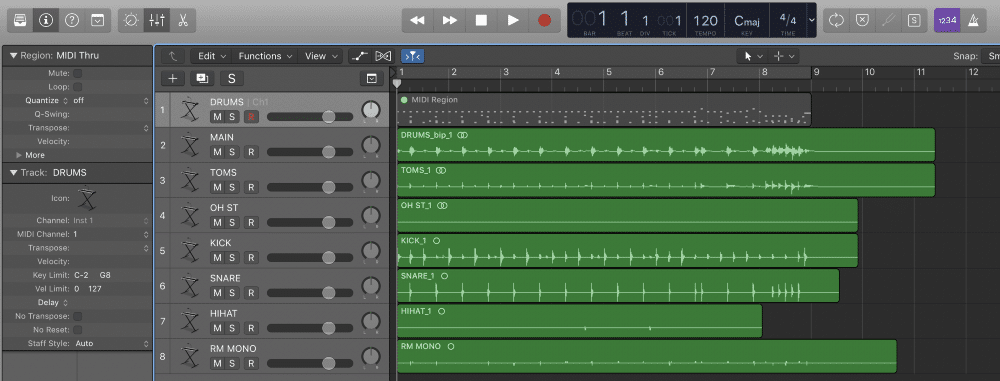Open the Editors scissors button

[182, 20]
